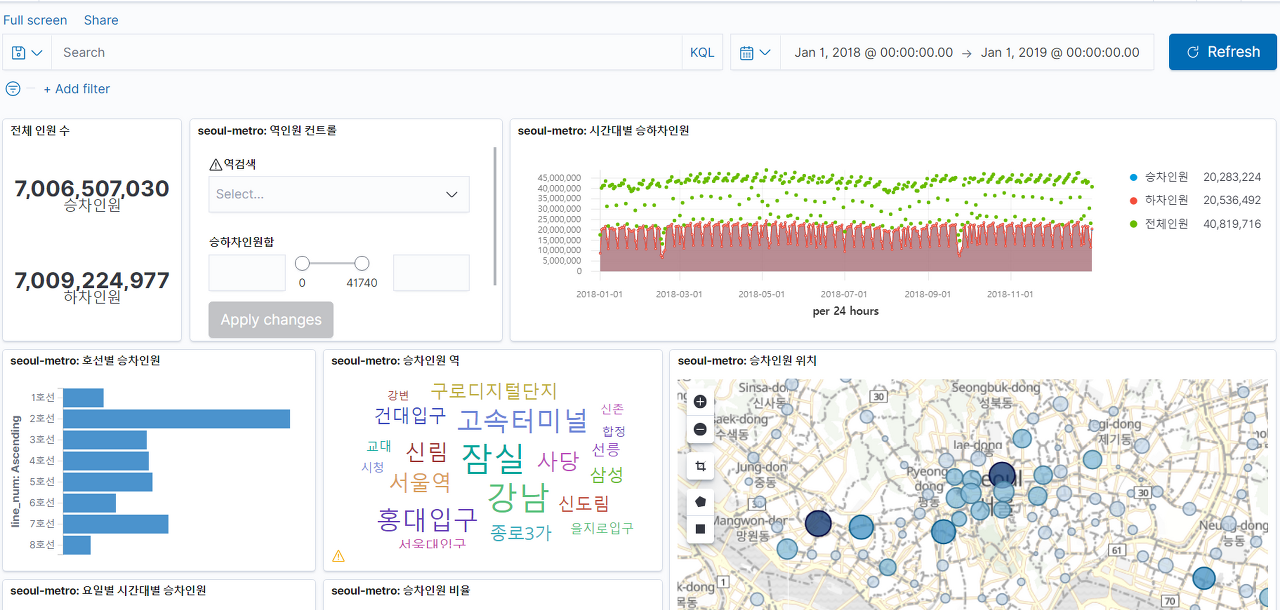Click the 8호선 bar in chart

(x=77, y=545)
